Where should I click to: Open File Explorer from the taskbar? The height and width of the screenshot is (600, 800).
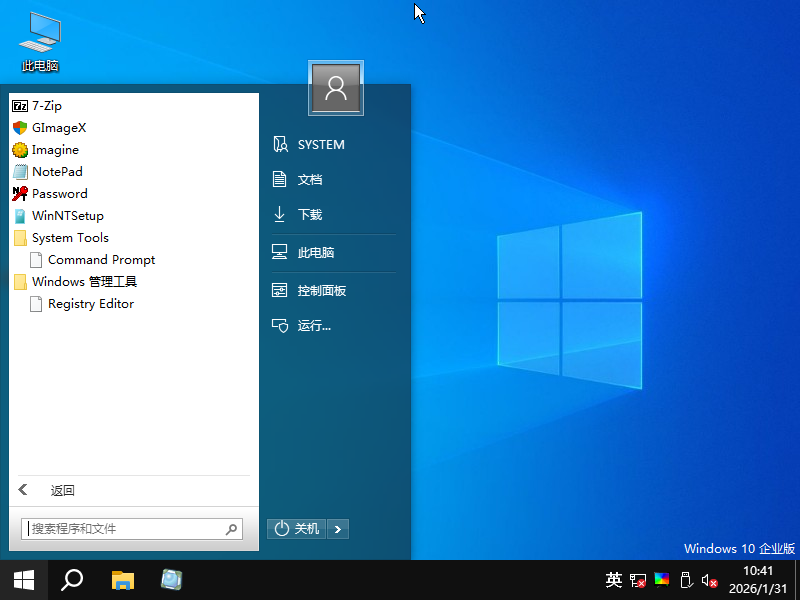[x=123, y=580]
